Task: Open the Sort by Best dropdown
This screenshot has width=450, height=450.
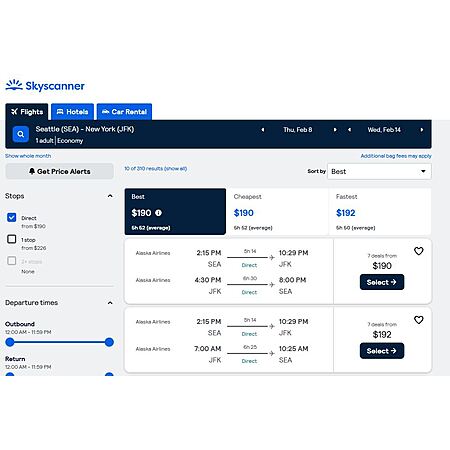Action: (x=379, y=171)
